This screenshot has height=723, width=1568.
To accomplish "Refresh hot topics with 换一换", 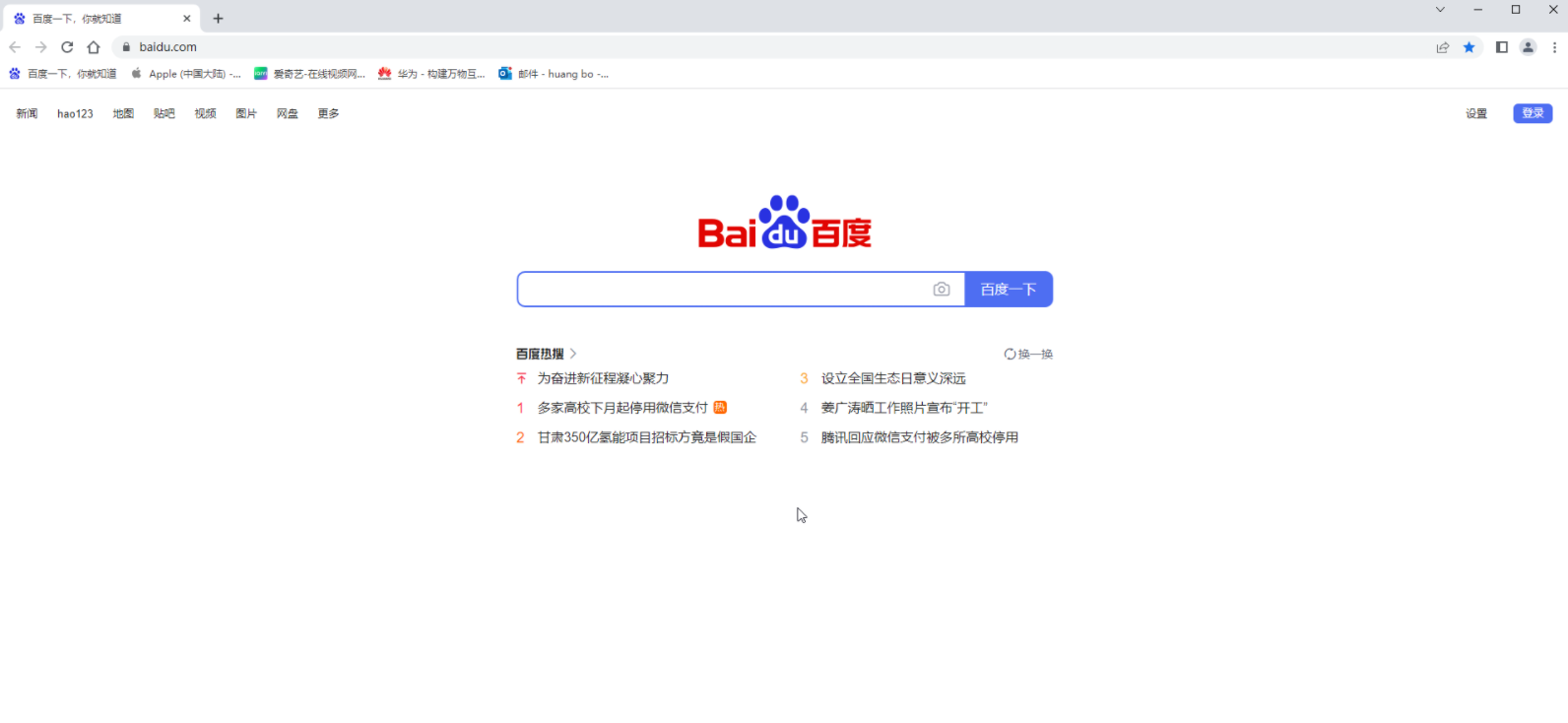I will tap(1028, 355).
